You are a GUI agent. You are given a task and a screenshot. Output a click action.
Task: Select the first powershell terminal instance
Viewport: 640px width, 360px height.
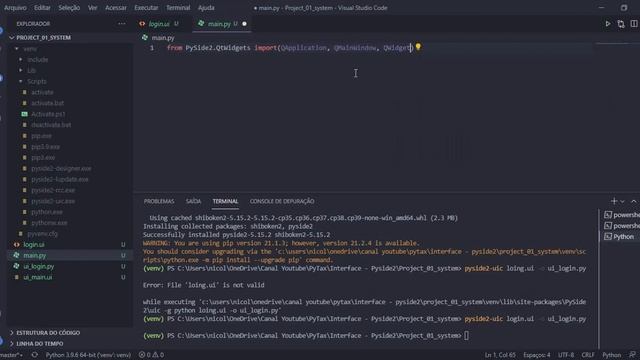622,215
